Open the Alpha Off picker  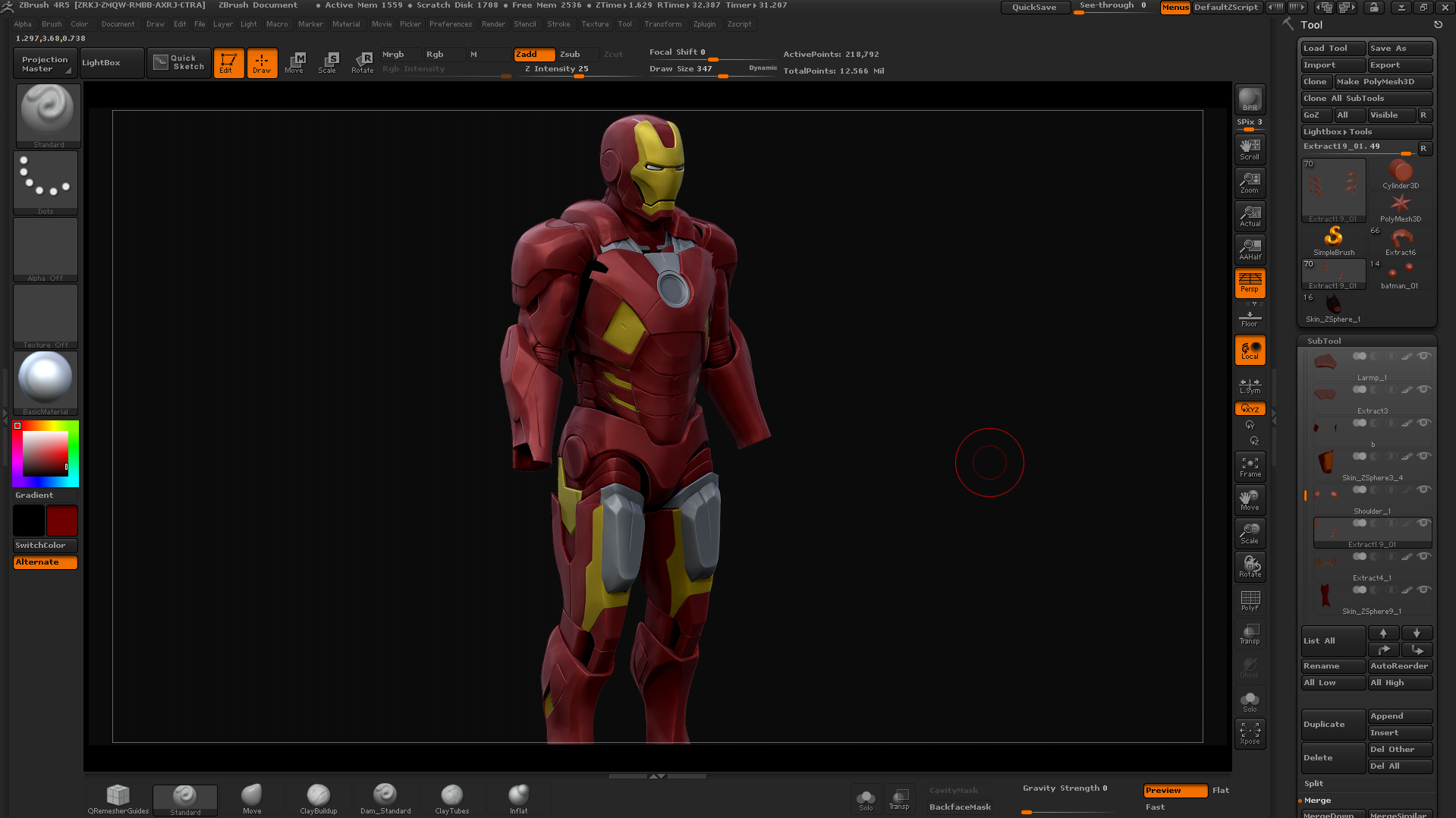(46, 250)
